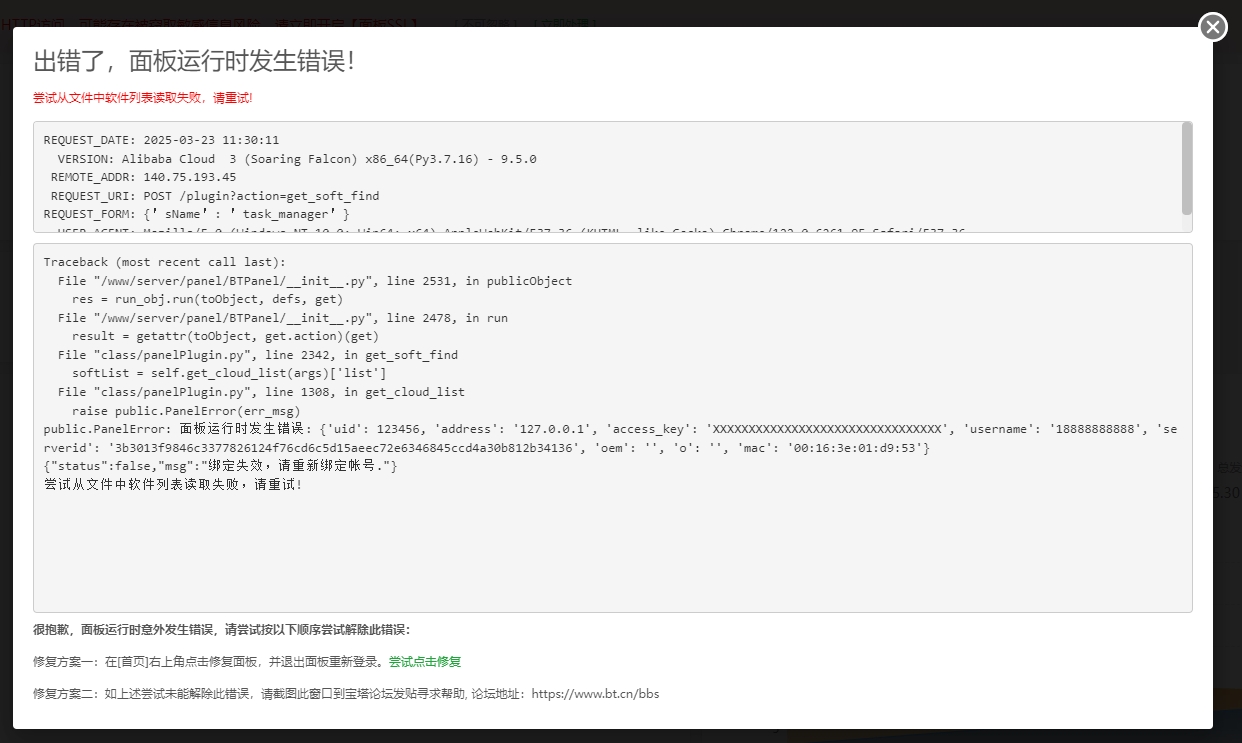Viewport: 1242px width, 743px height.
Task: Click the line 1308 in get_cloud_list entry
Action: tap(261, 392)
